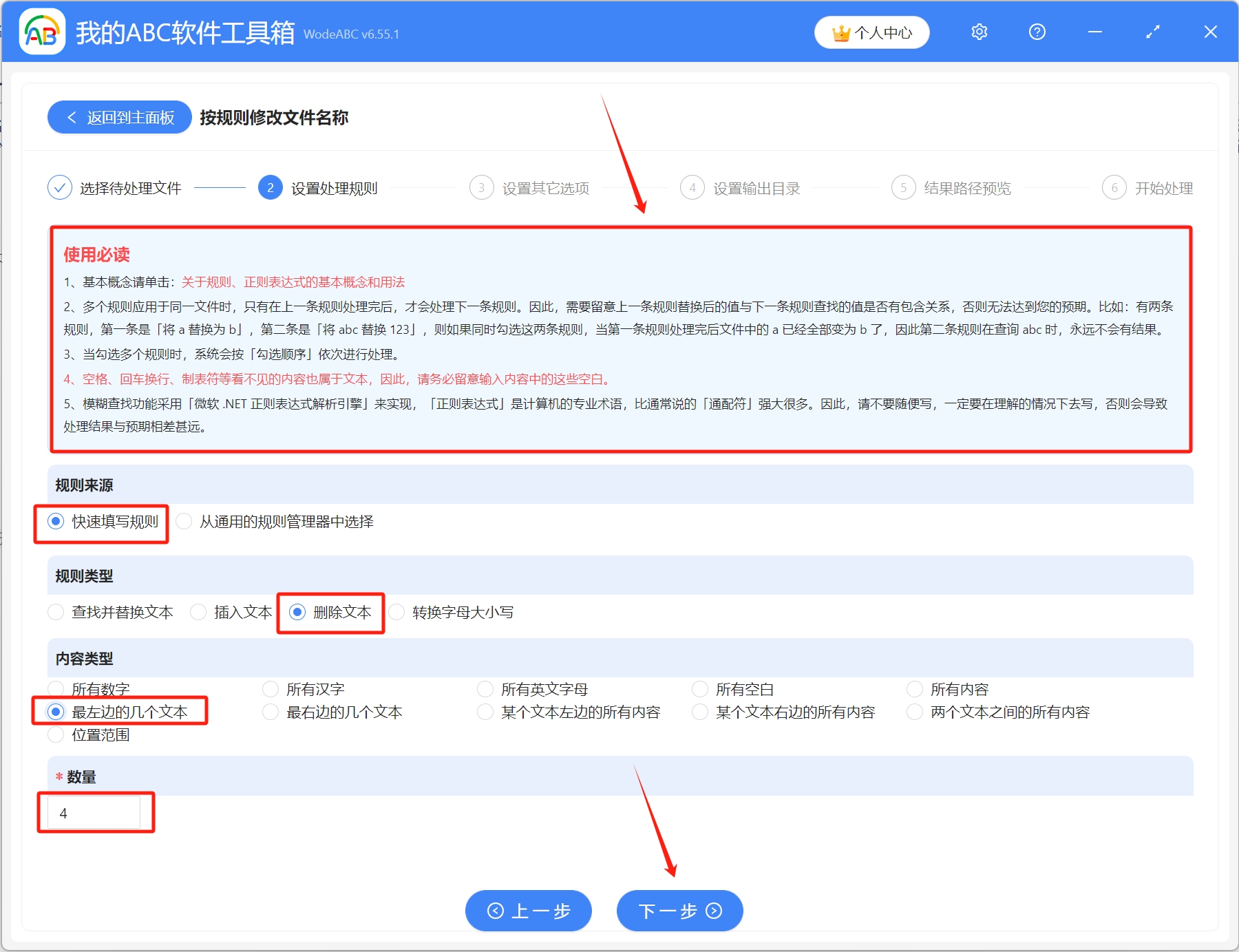This screenshot has width=1239, height=952.
Task: Choose 插入文本 rule type
Action: [x=198, y=611]
